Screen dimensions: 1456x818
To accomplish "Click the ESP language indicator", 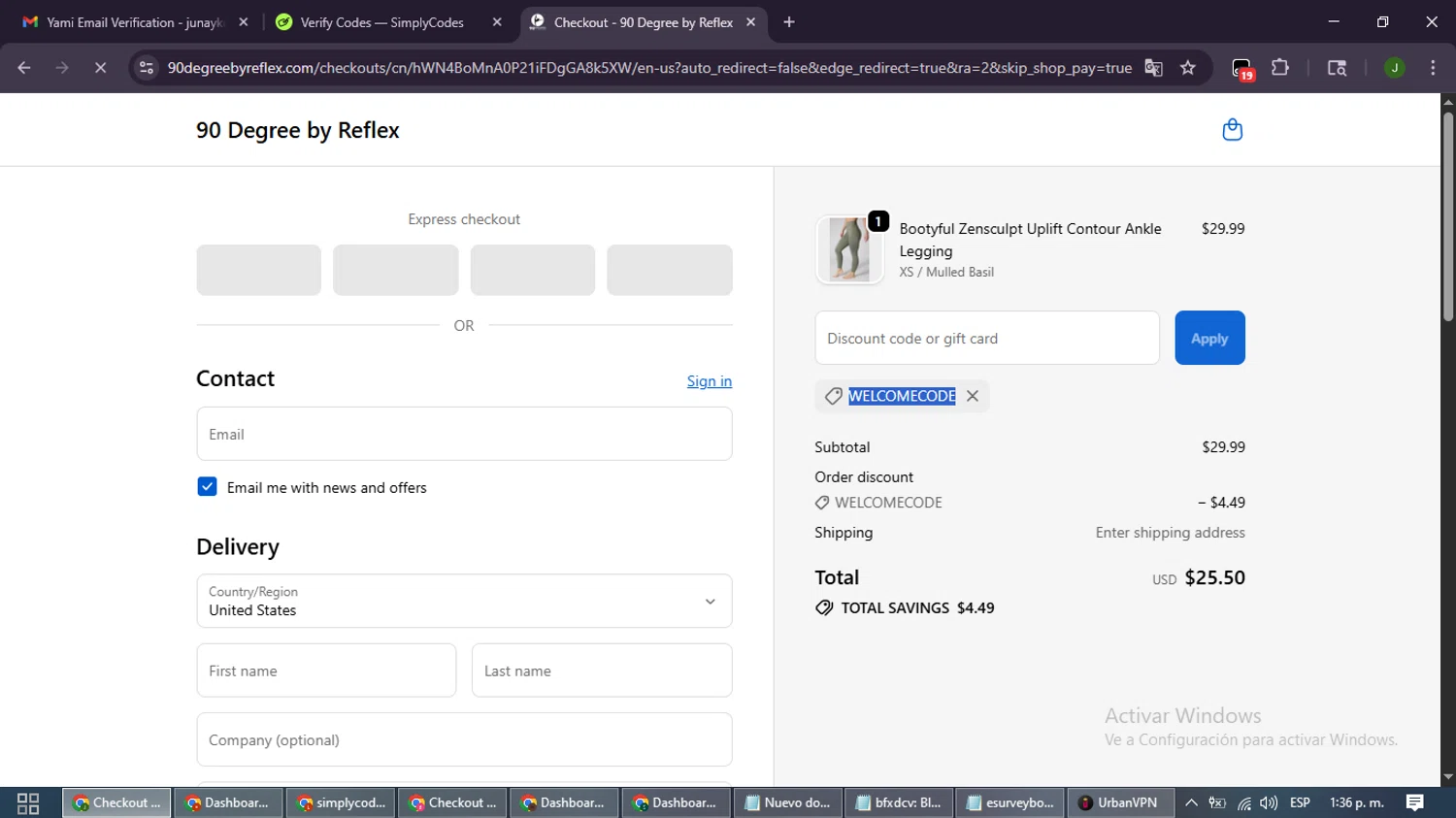I will click(x=1300, y=802).
